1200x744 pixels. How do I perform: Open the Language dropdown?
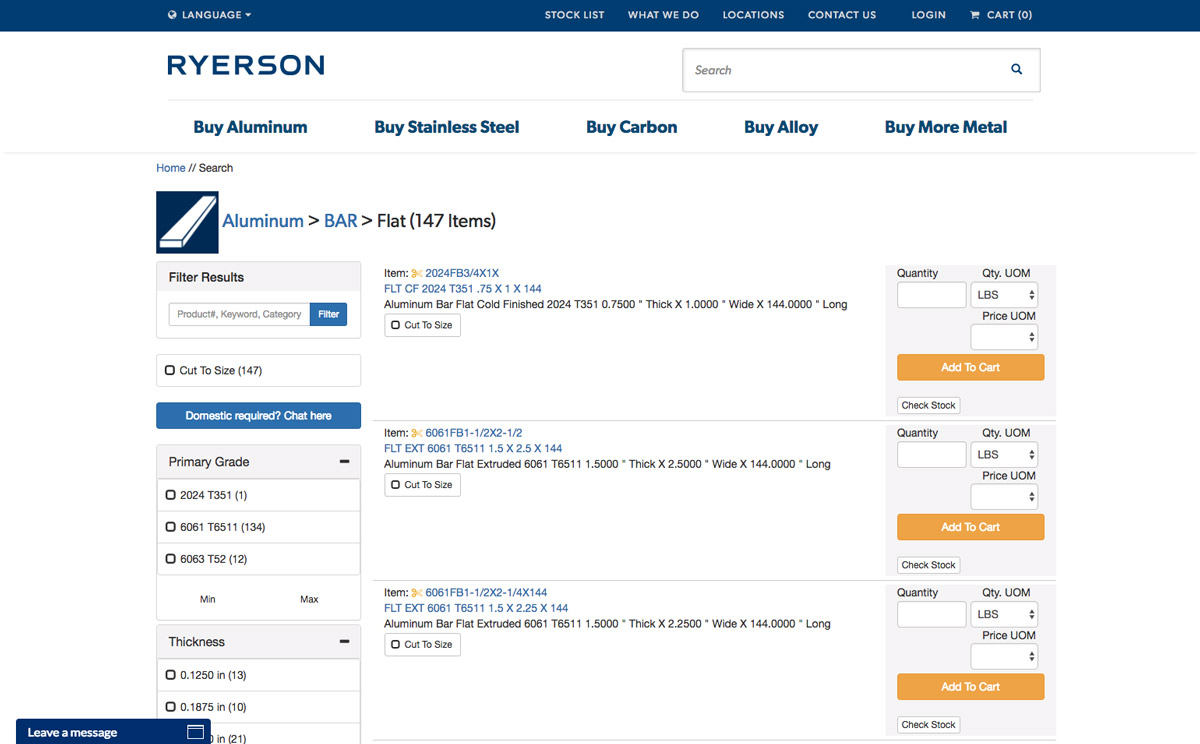tap(209, 15)
